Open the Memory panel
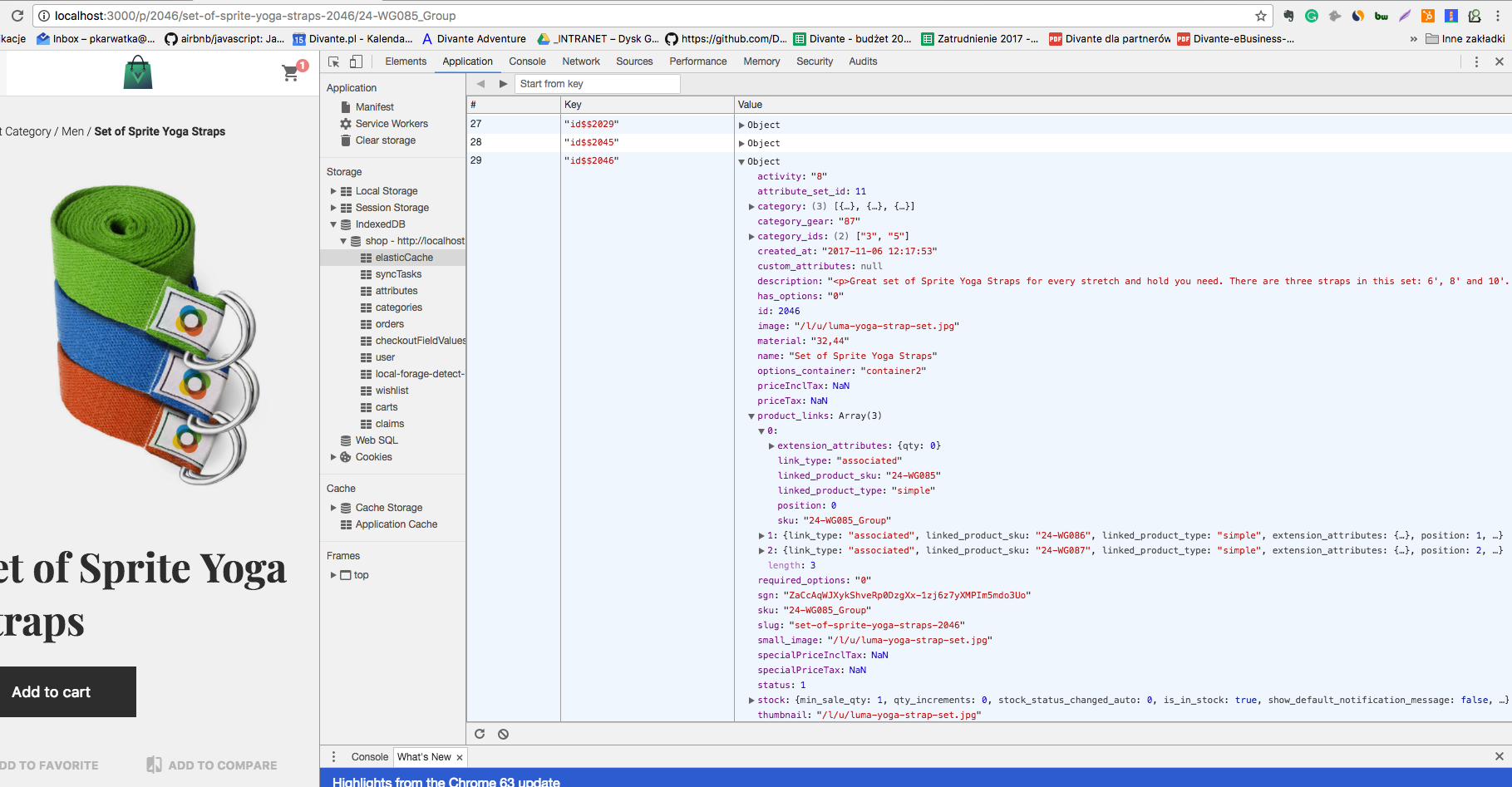1512x787 pixels. coord(761,61)
